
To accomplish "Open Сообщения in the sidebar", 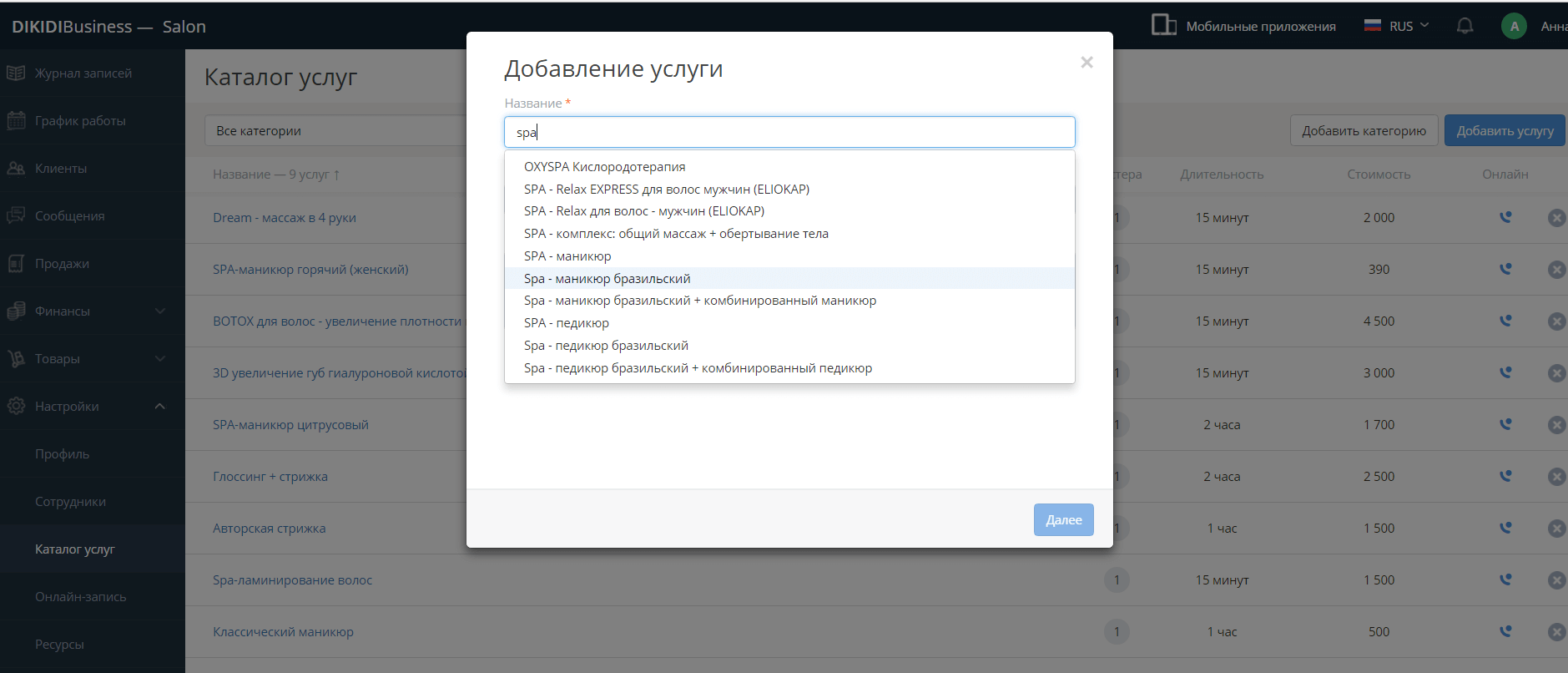I will coord(69,216).
